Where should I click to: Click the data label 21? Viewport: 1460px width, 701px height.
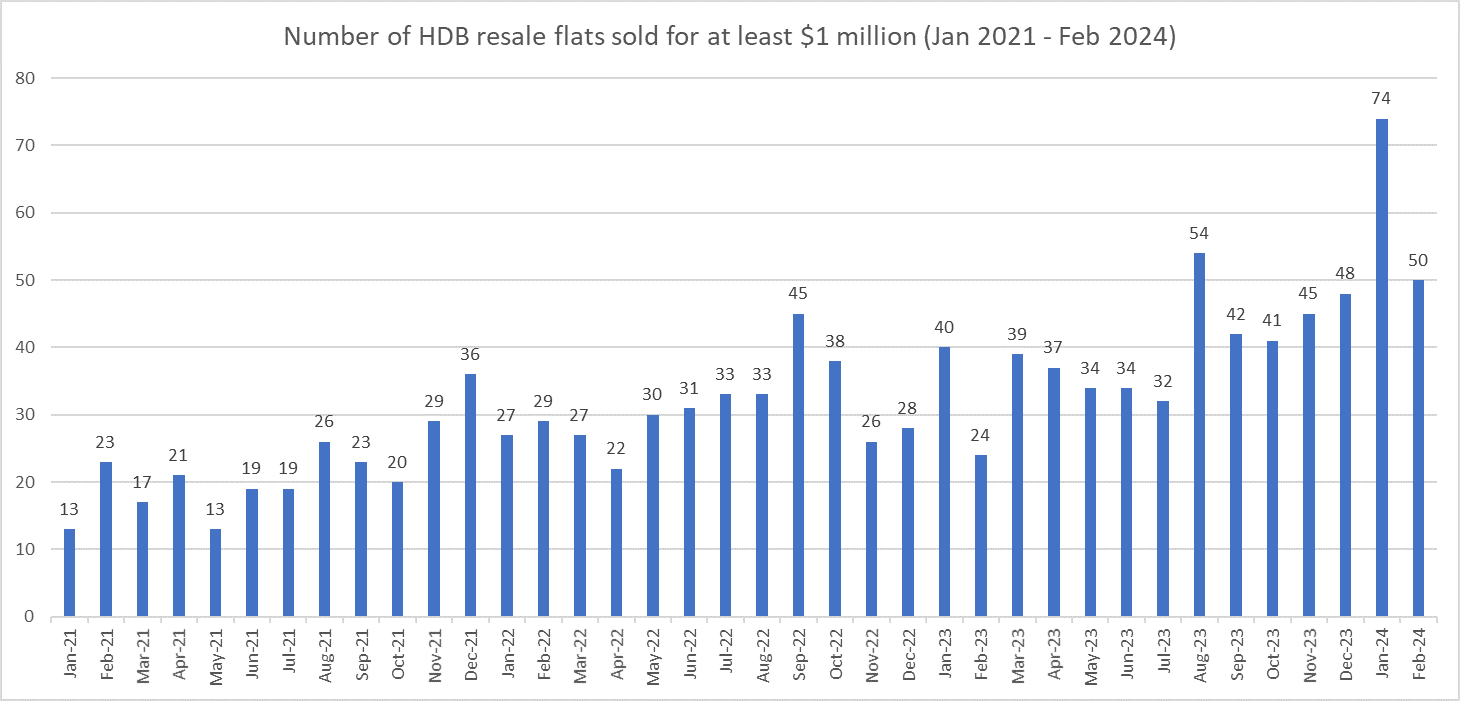point(178,455)
